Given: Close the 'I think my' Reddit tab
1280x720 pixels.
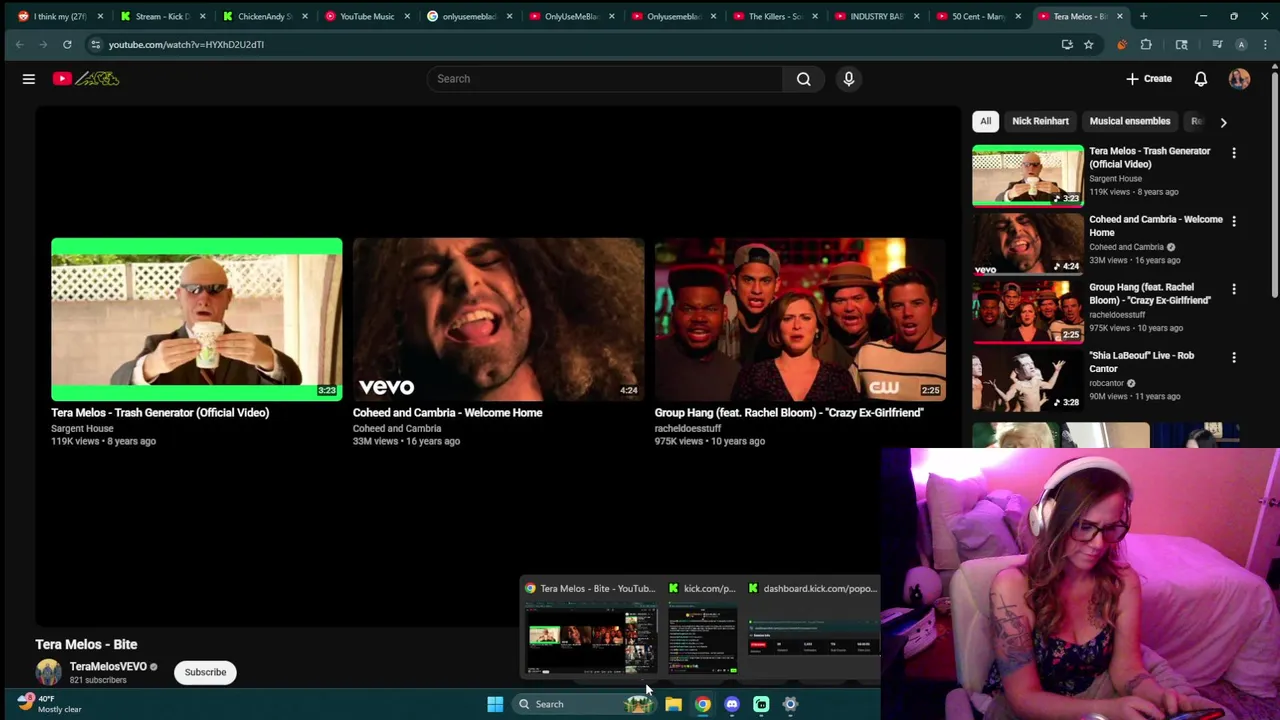Looking at the screenshot, I should pos(100,16).
